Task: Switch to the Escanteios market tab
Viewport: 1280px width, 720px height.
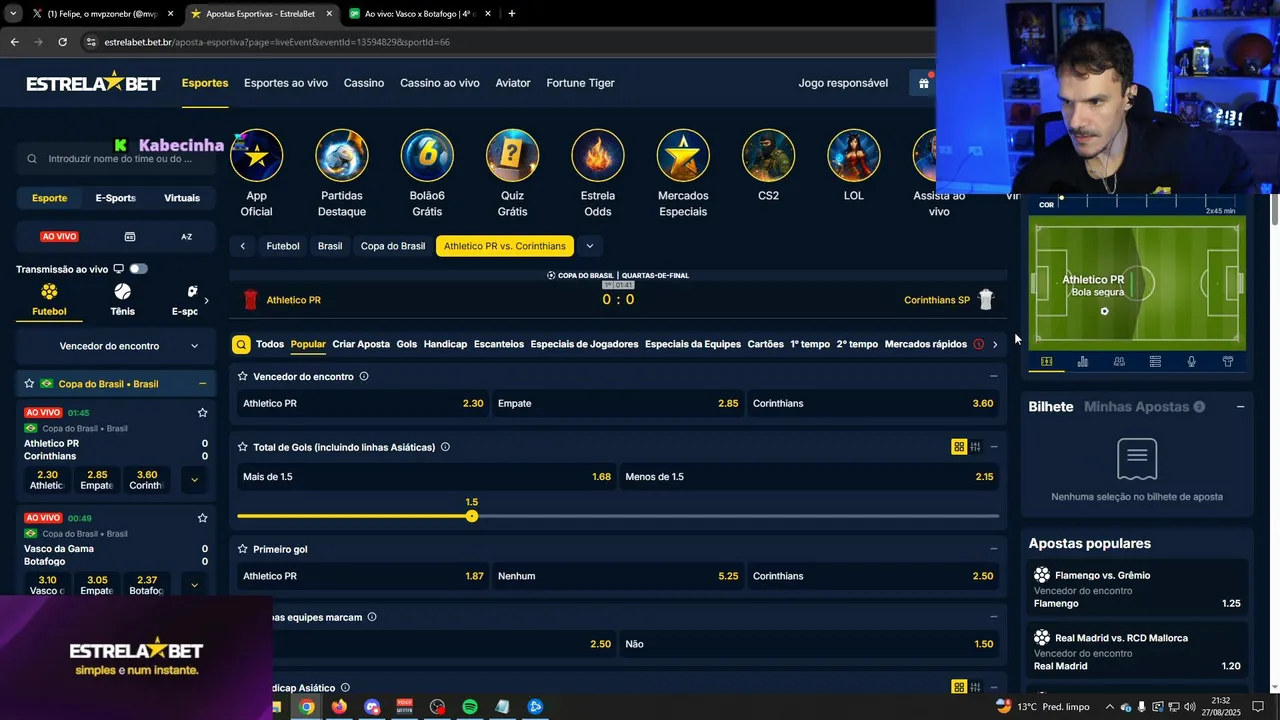Action: (x=499, y=344)
